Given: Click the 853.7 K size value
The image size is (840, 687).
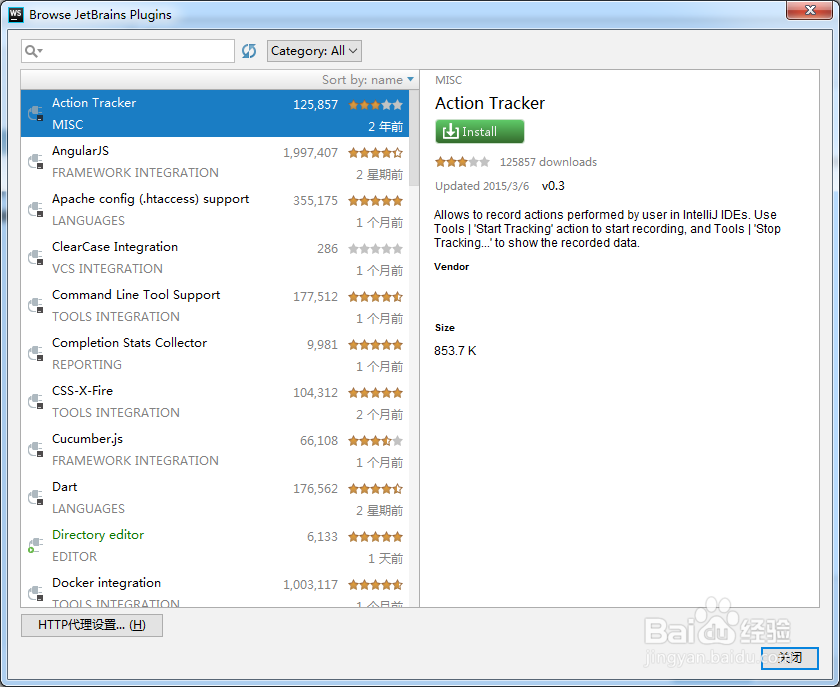Looking at the screenshot, I should click(455, 350).
